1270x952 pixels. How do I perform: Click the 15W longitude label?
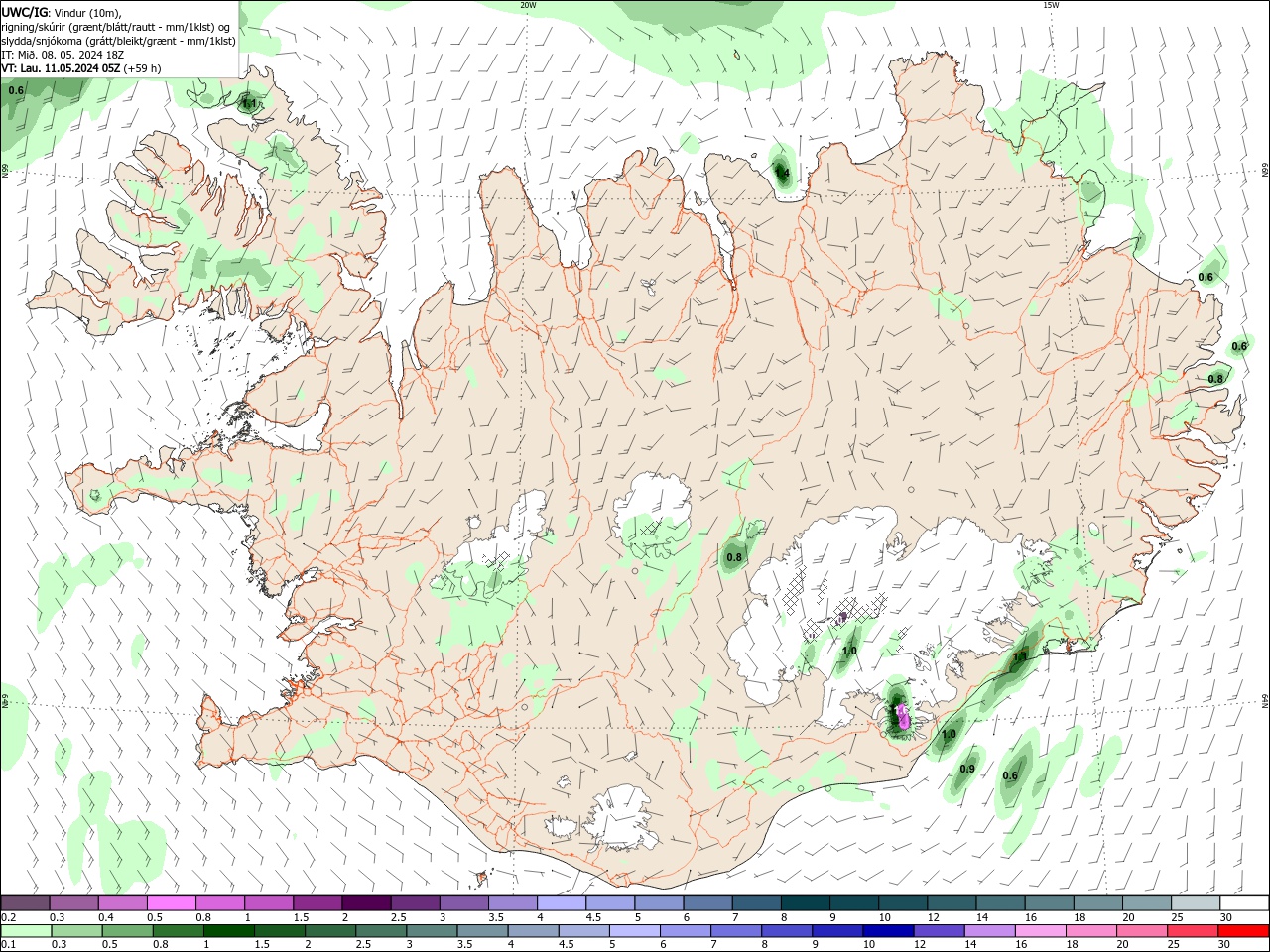pos(1051,5)
